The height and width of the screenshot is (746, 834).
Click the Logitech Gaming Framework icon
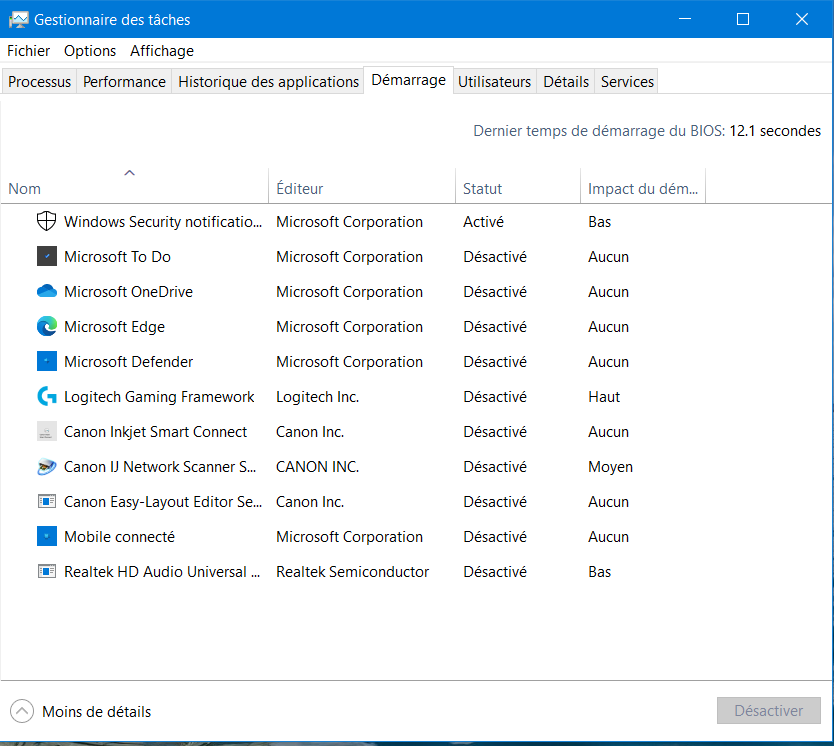(47, 396)
